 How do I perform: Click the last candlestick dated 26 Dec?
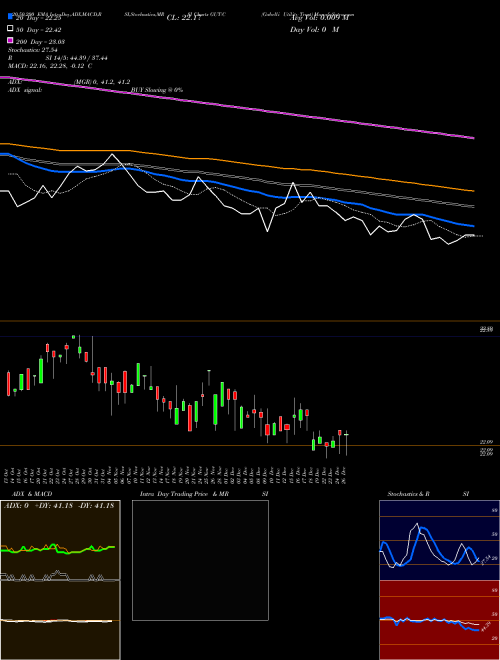pyautogui.click(x=346, y=443)
